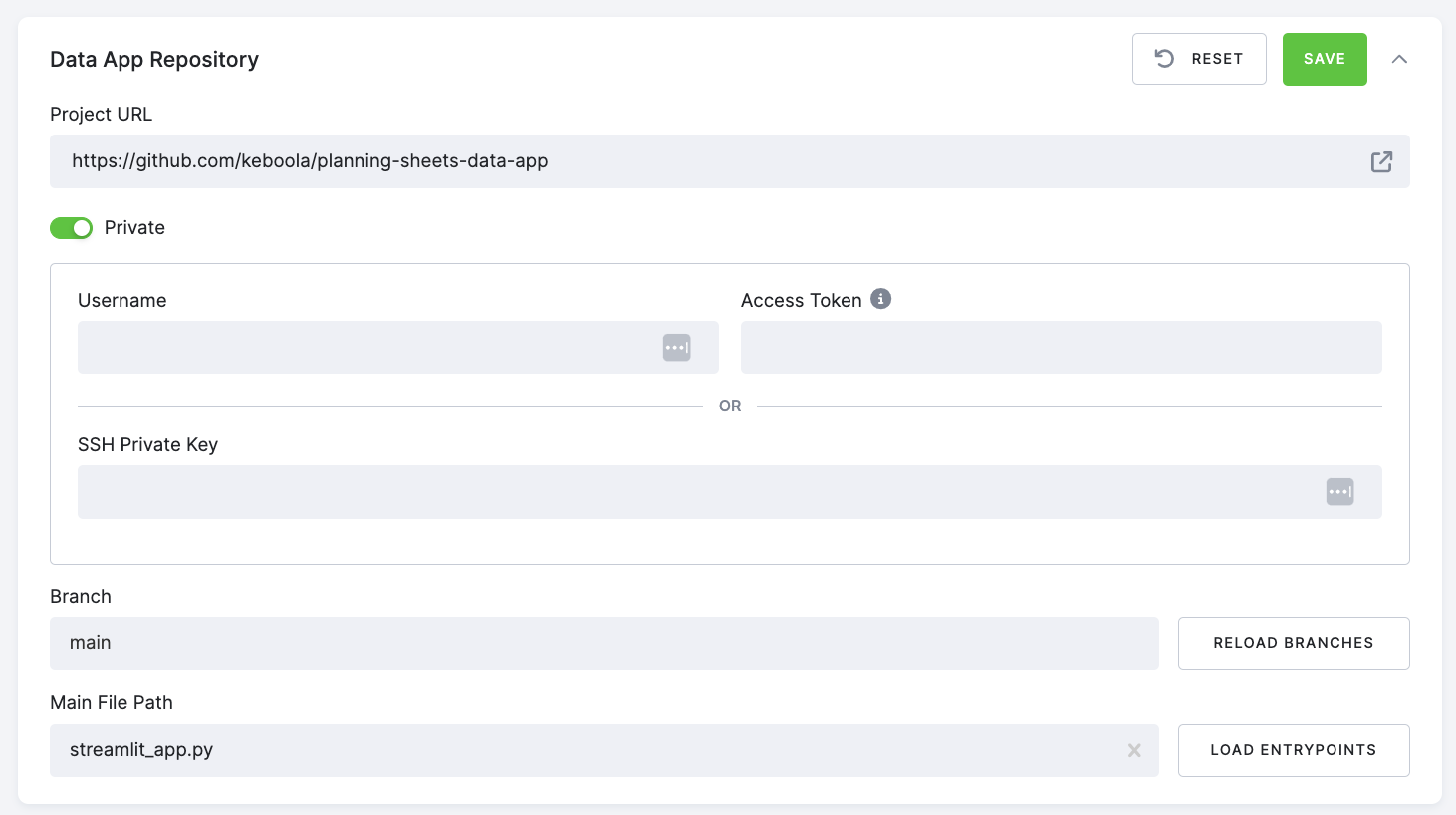Click the circular reset arrow icon
The width and height of the screenshot is (1456, 815).
1164,58
